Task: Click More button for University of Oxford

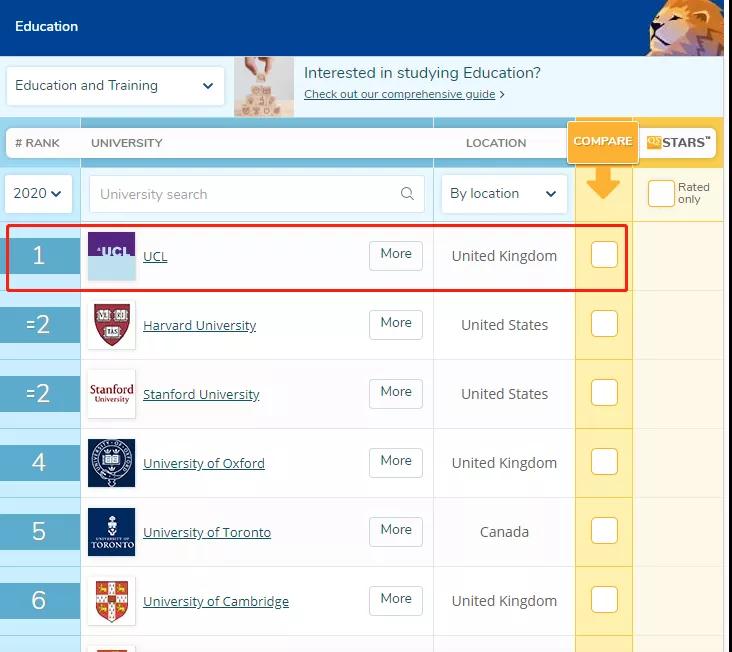Action: point(396,463)
